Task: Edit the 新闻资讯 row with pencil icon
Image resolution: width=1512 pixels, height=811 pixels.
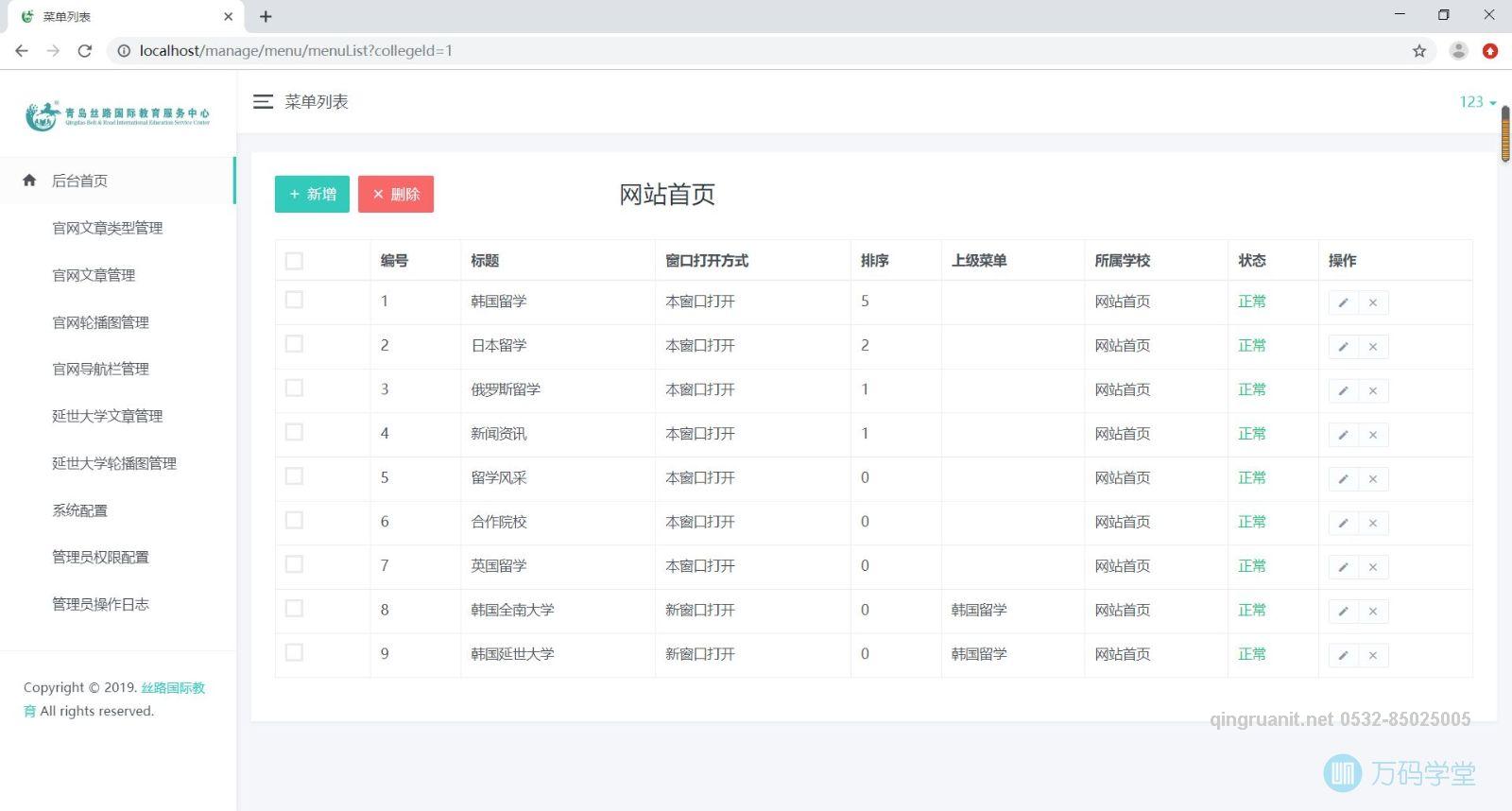Action: pyautogui.click(x=1343, y=435)
